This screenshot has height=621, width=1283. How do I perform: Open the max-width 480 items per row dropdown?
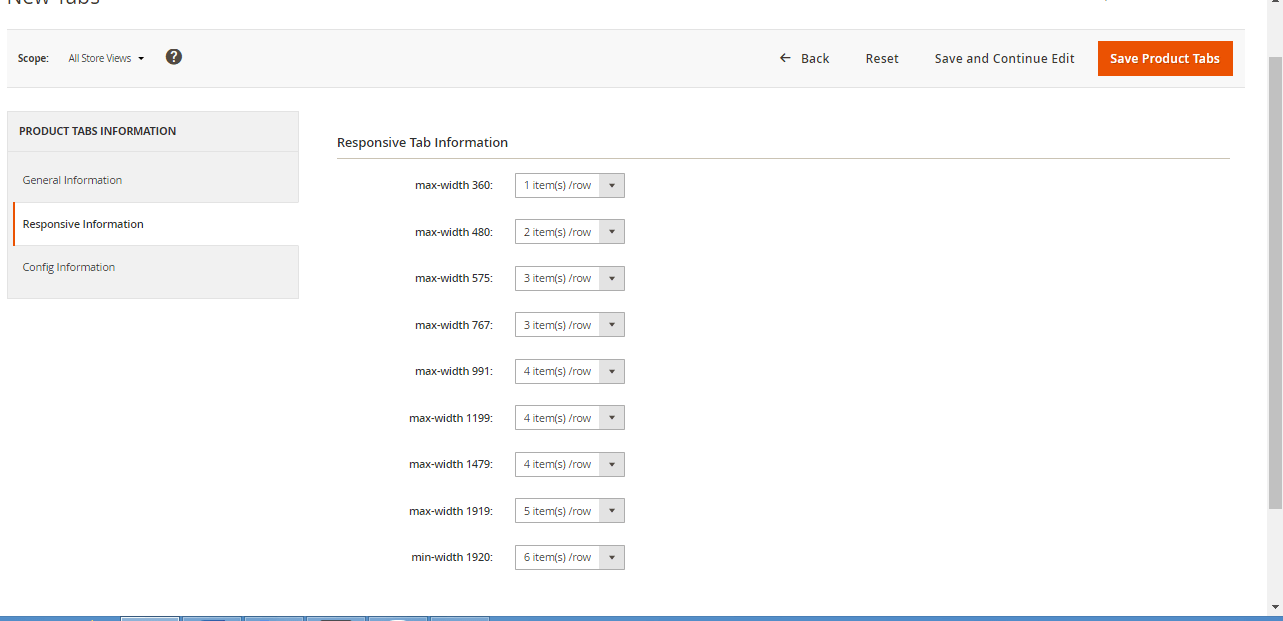point(569,232)
